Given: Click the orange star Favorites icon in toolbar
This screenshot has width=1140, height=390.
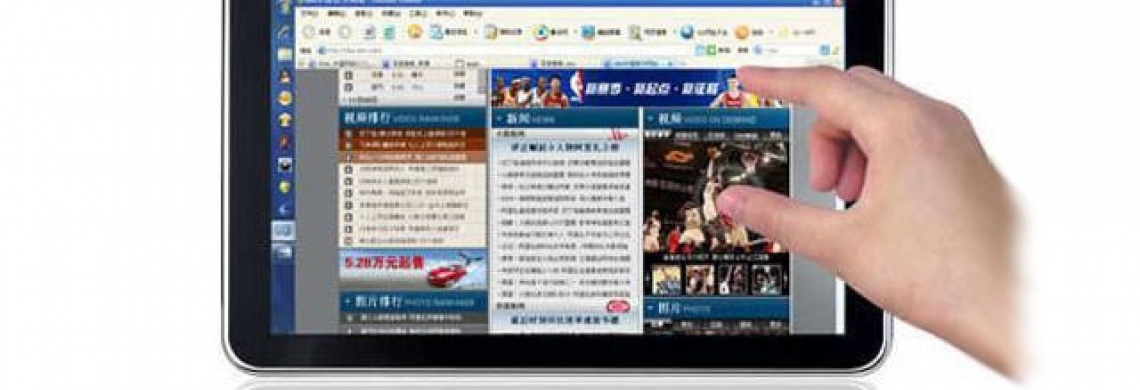Looking at the screenshot, I should click(414, 32).
